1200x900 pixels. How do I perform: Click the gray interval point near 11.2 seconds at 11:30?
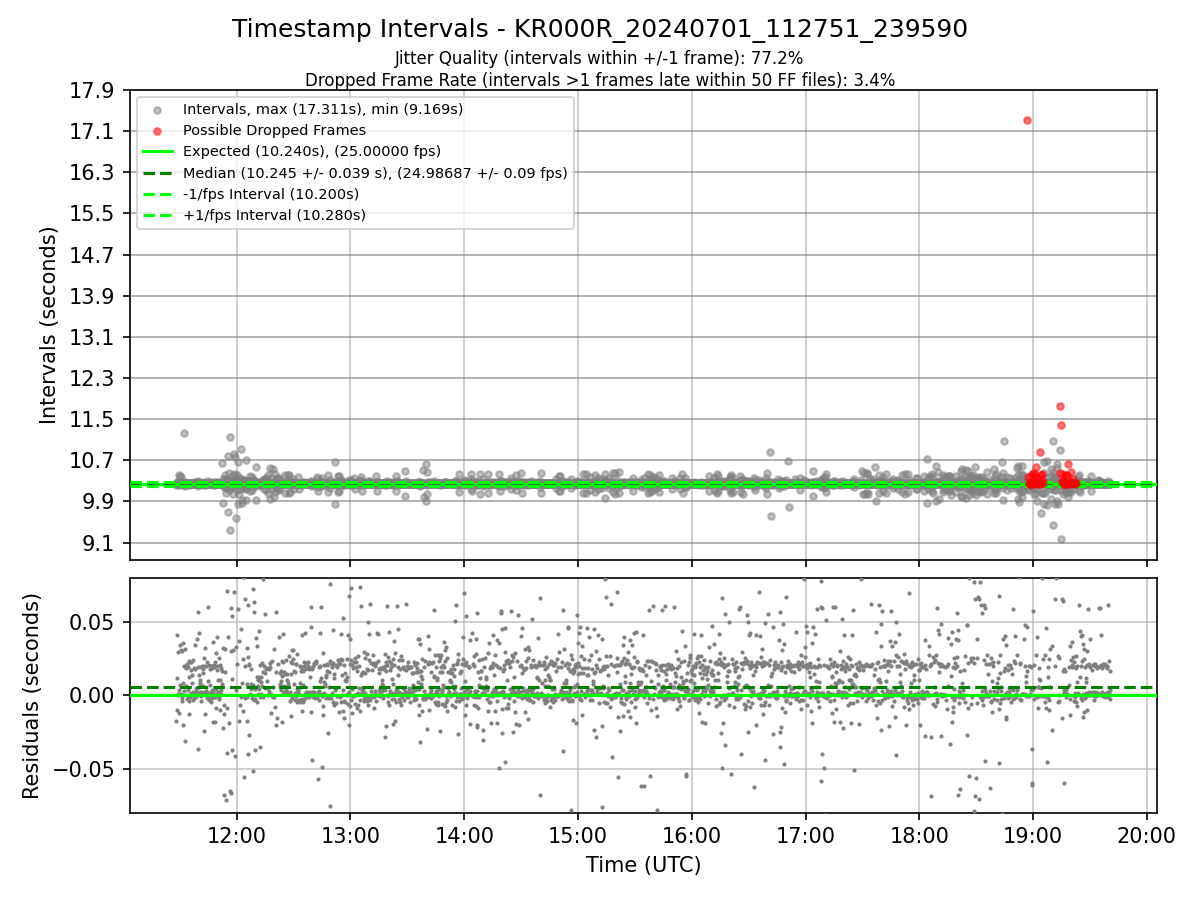184,433
